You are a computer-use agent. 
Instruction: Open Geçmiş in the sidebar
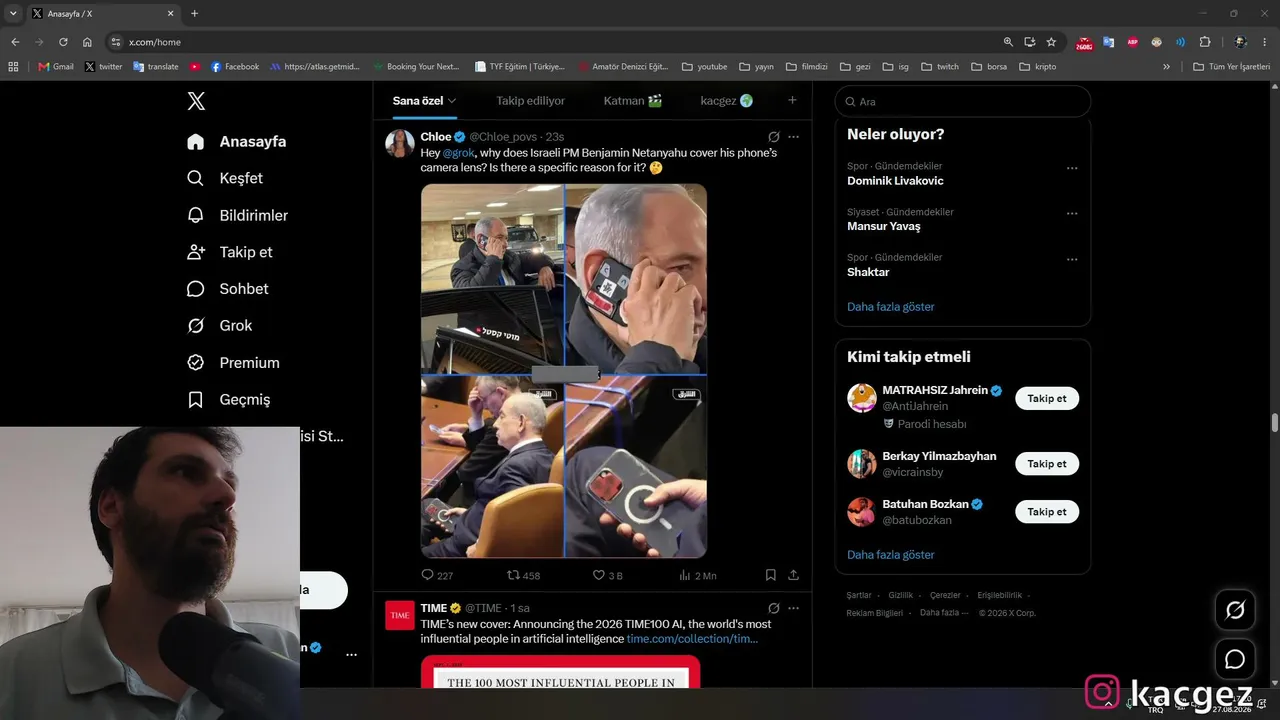coord(229,400)
